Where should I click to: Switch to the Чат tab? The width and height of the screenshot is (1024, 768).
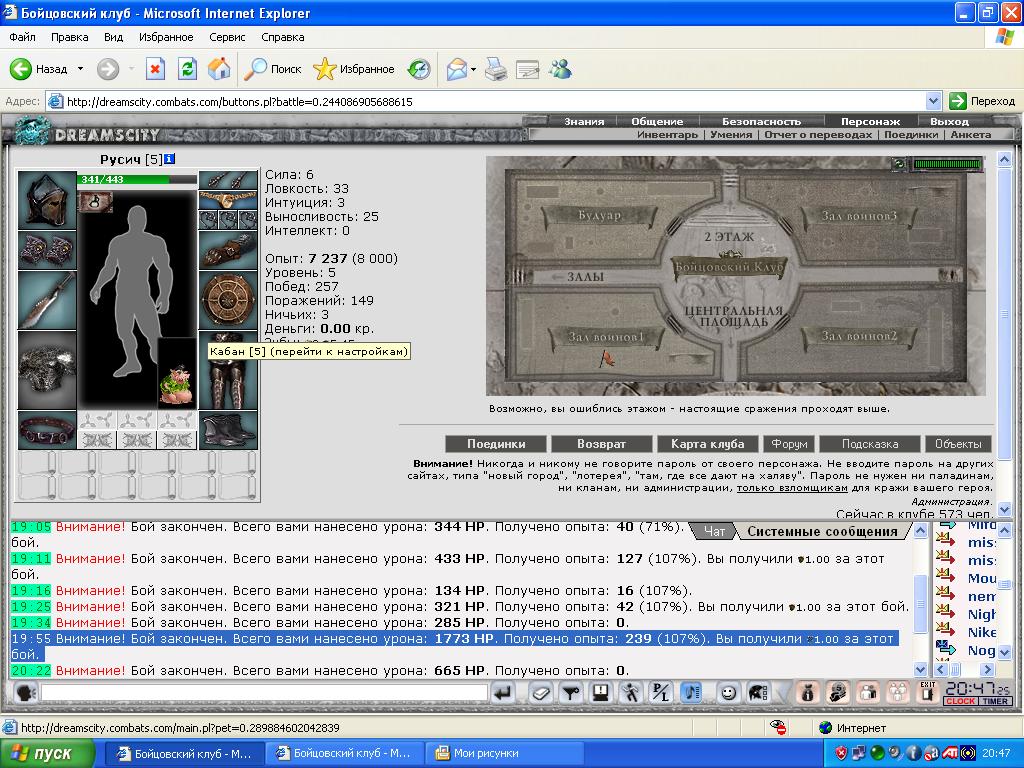[714, 532]
